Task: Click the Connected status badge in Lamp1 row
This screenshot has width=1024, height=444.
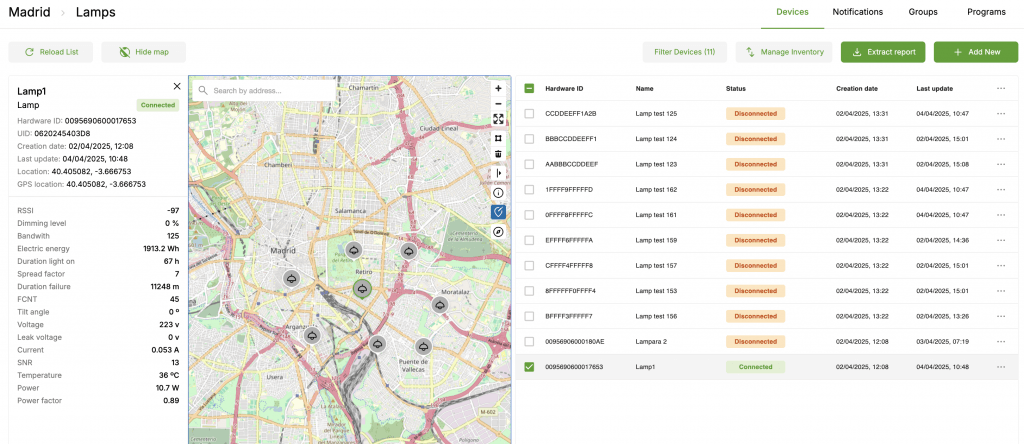Action: point(755,367)
